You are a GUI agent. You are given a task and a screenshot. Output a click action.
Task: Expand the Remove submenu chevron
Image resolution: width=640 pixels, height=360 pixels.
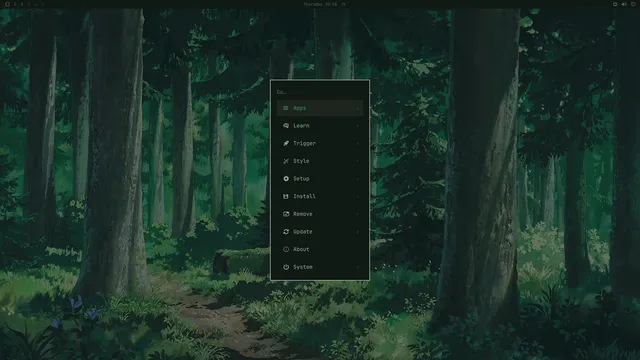tap(358, 214)
